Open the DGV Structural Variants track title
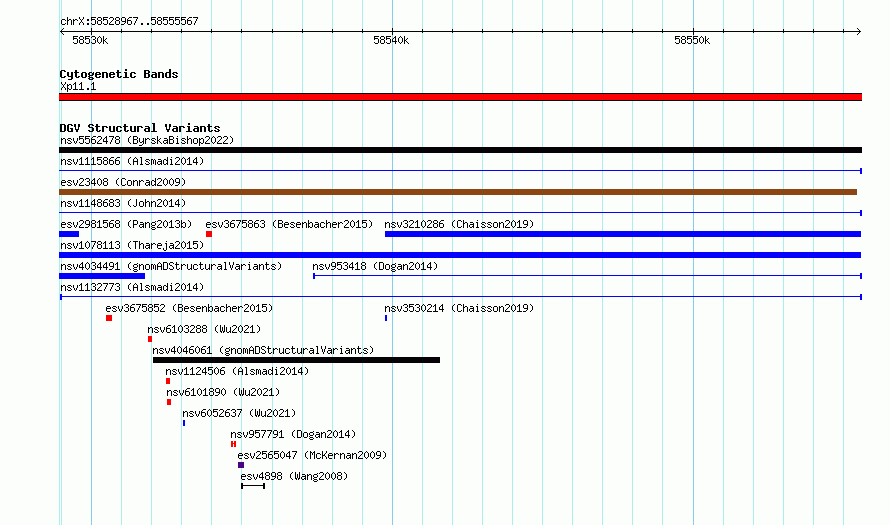Image resolution: width=890 pixels, height=525 pixels. point(140,128)
